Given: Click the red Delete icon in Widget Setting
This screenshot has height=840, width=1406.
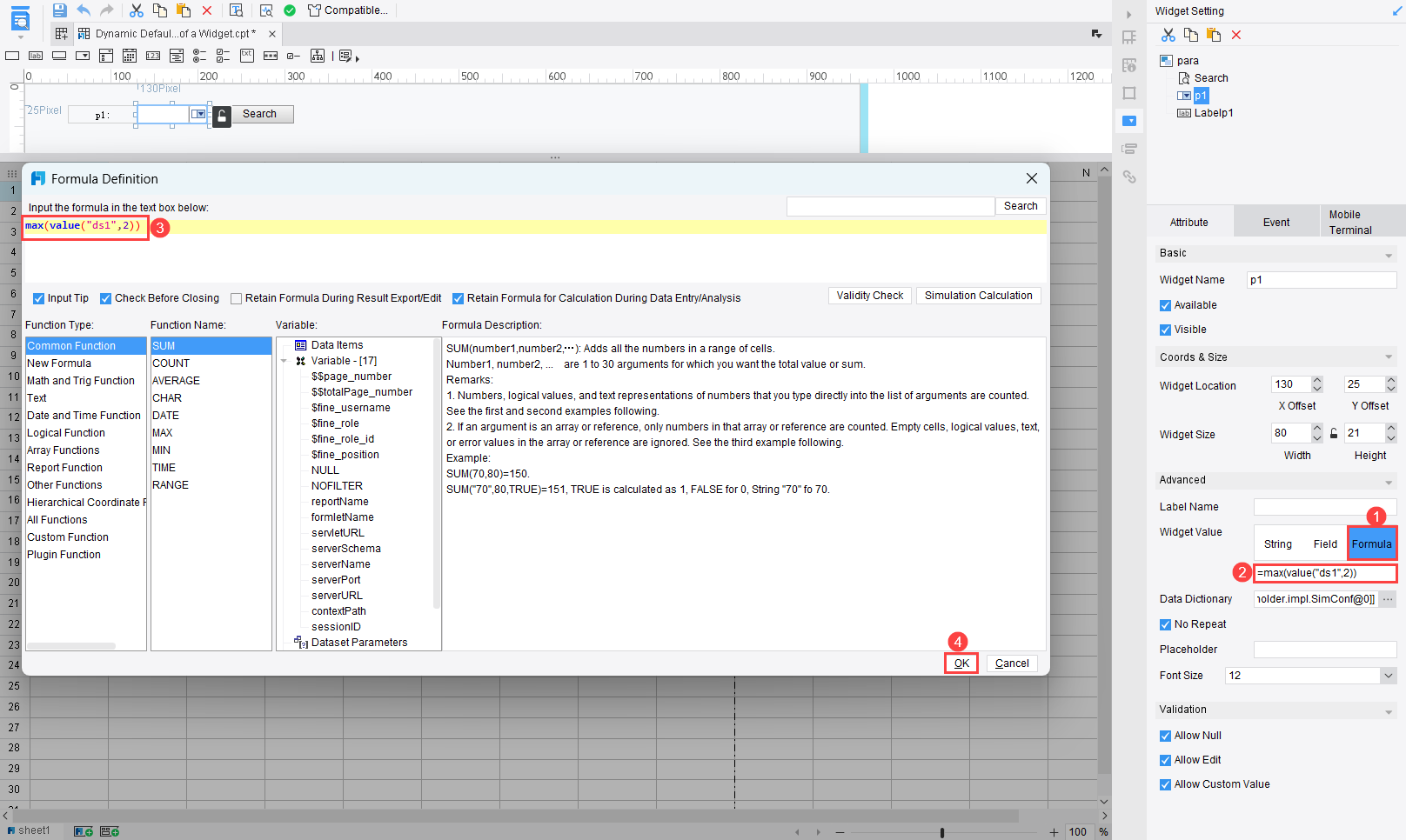Looking at the screenshot, I should point(1236,35).
